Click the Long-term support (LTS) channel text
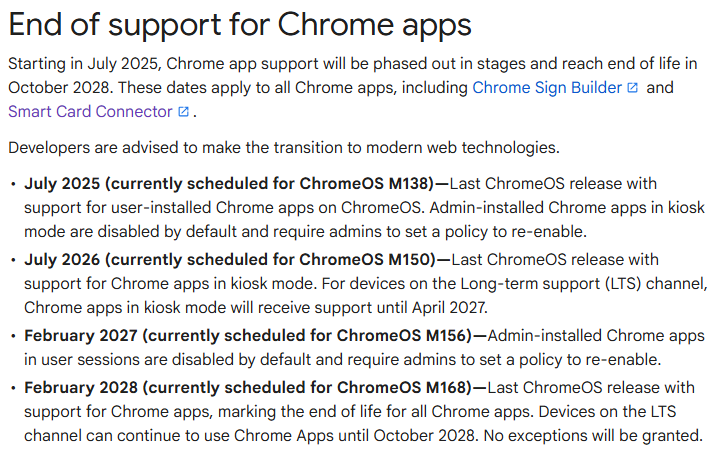The image size is (718, 457). 584,283
